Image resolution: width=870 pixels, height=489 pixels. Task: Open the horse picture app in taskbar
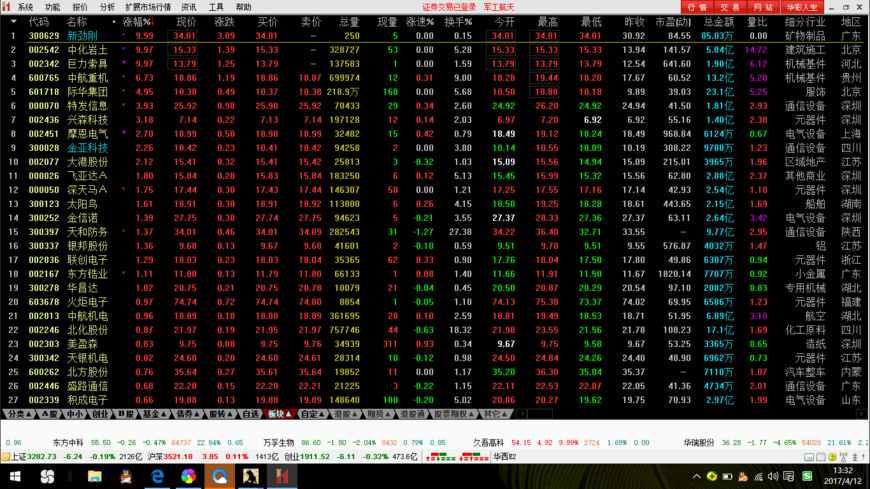click(251, 476)
